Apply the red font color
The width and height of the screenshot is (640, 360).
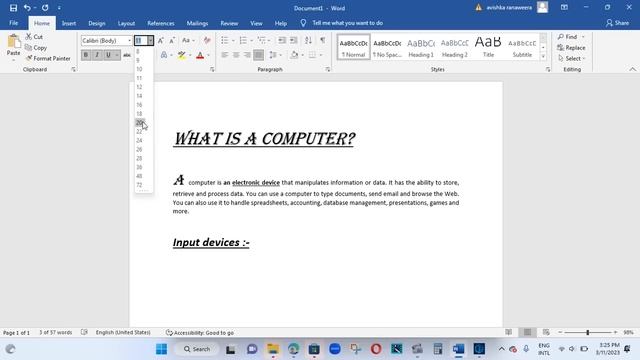click(x=200, y=55)
